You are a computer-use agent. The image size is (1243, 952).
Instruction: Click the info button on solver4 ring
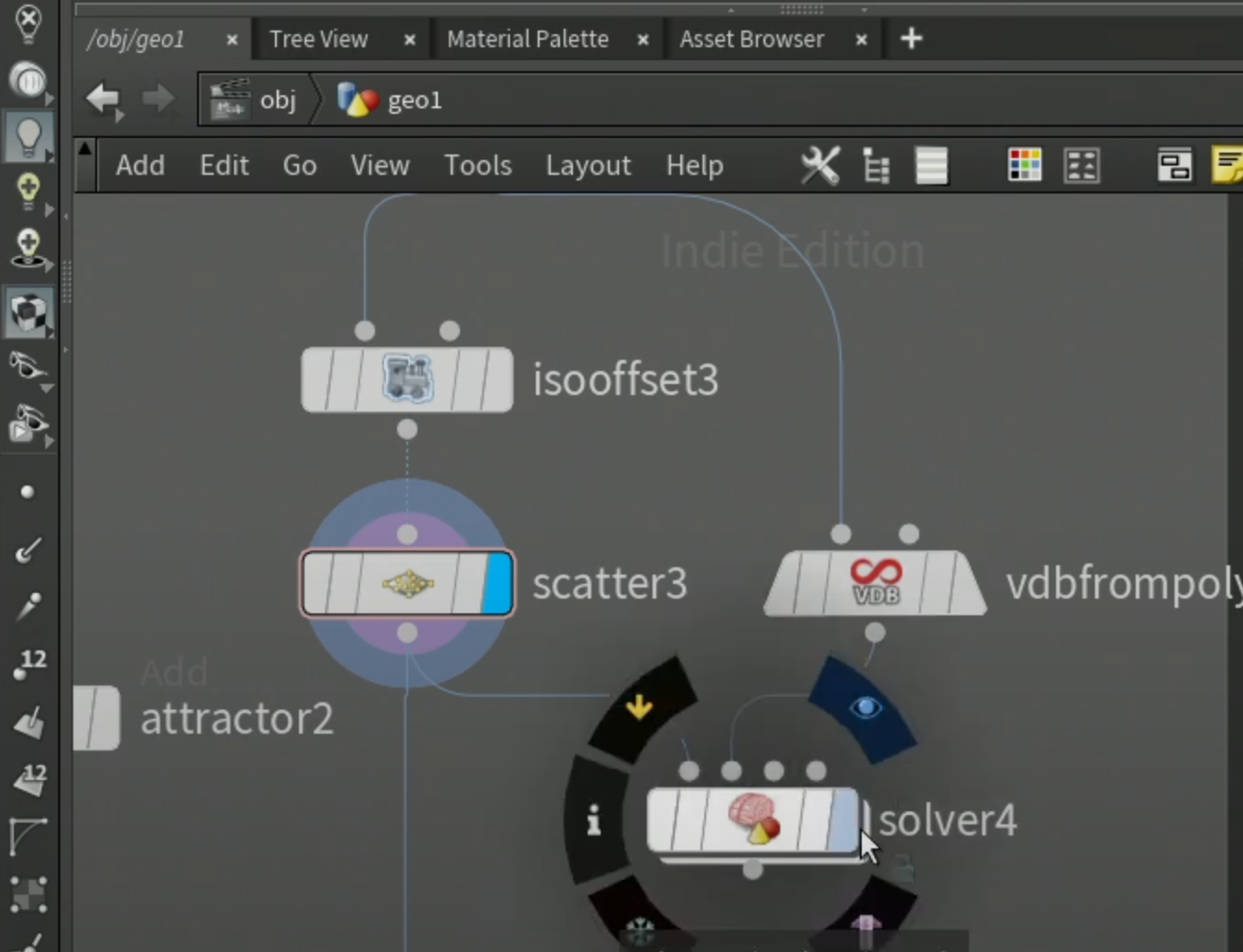[x=594, y=821]
